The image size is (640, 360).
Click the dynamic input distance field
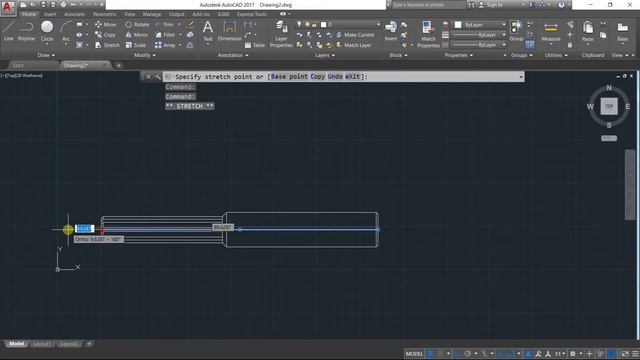point(84,229)
